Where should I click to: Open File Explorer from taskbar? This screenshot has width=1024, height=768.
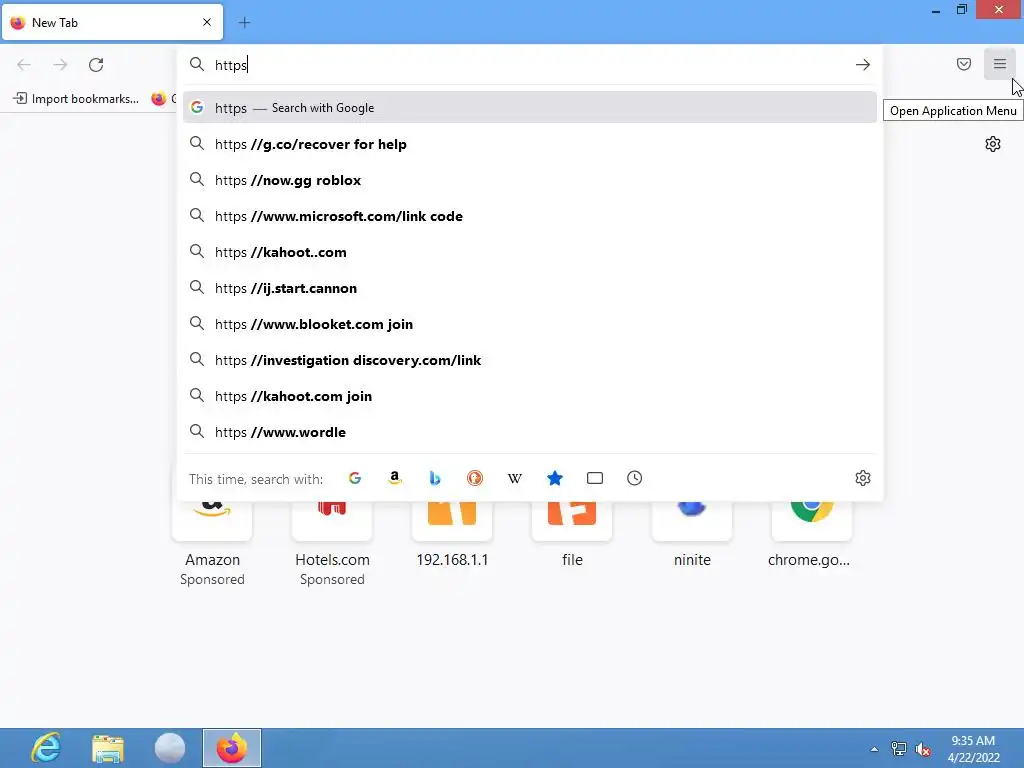point(108,748)
